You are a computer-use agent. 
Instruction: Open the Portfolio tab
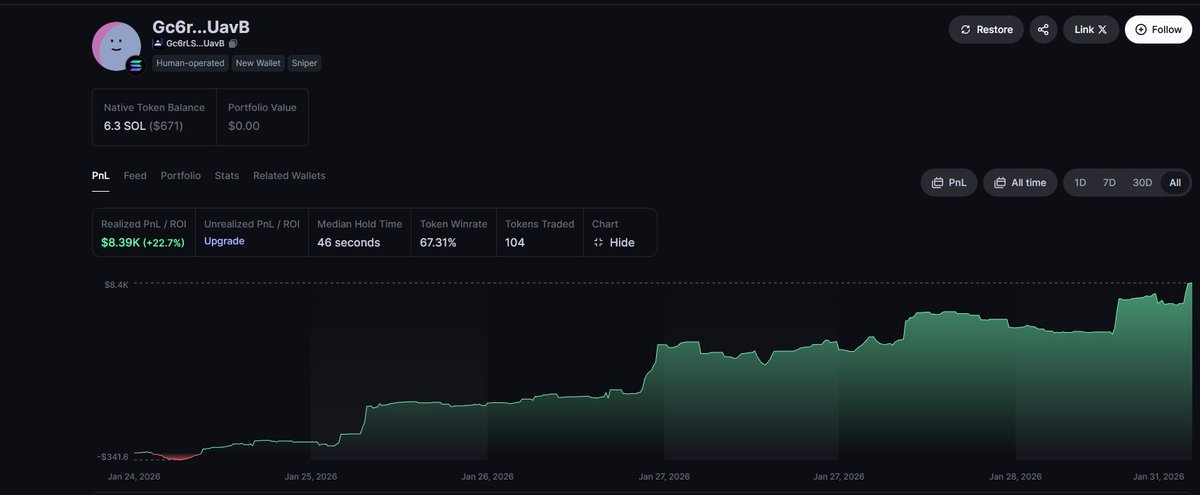click(x=180, y=175)
